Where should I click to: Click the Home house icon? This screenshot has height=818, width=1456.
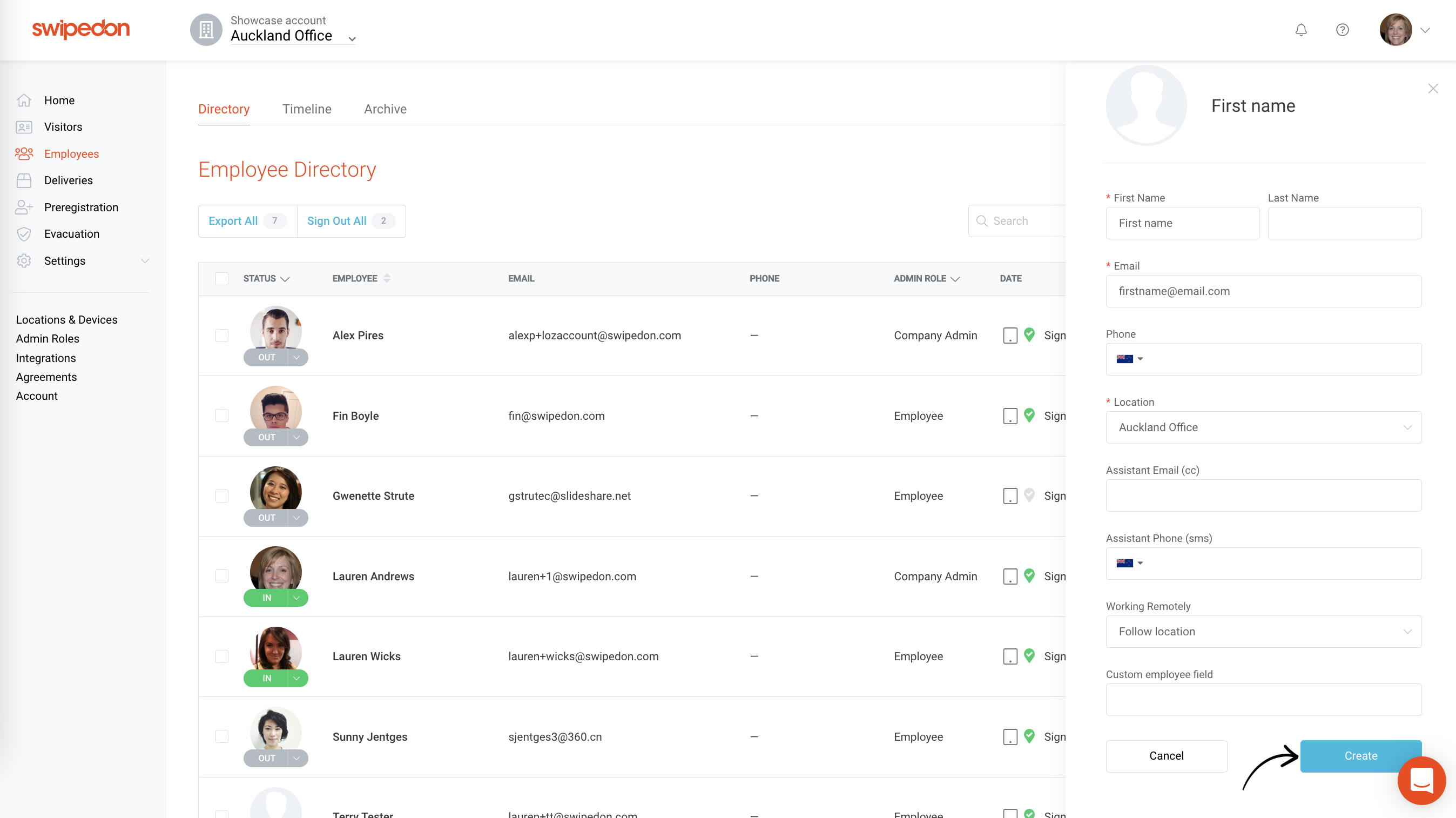pyautogui.click(x=24, y=100)
